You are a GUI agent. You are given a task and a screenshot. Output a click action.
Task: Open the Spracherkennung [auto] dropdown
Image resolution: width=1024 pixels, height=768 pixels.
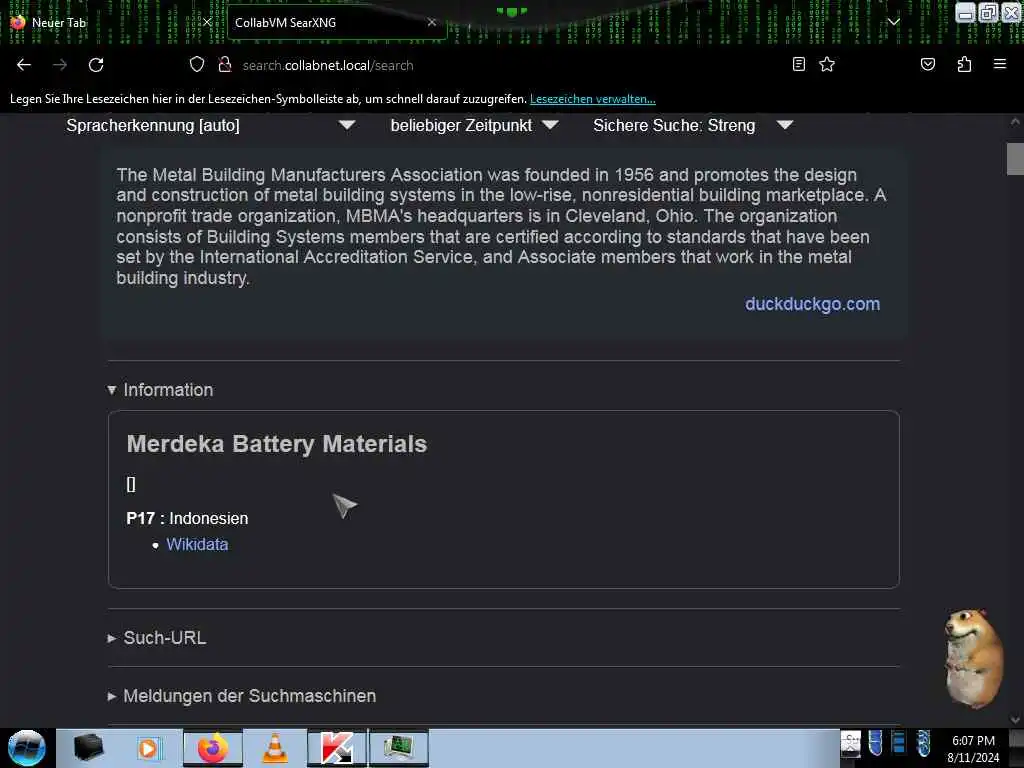point(210,125)
